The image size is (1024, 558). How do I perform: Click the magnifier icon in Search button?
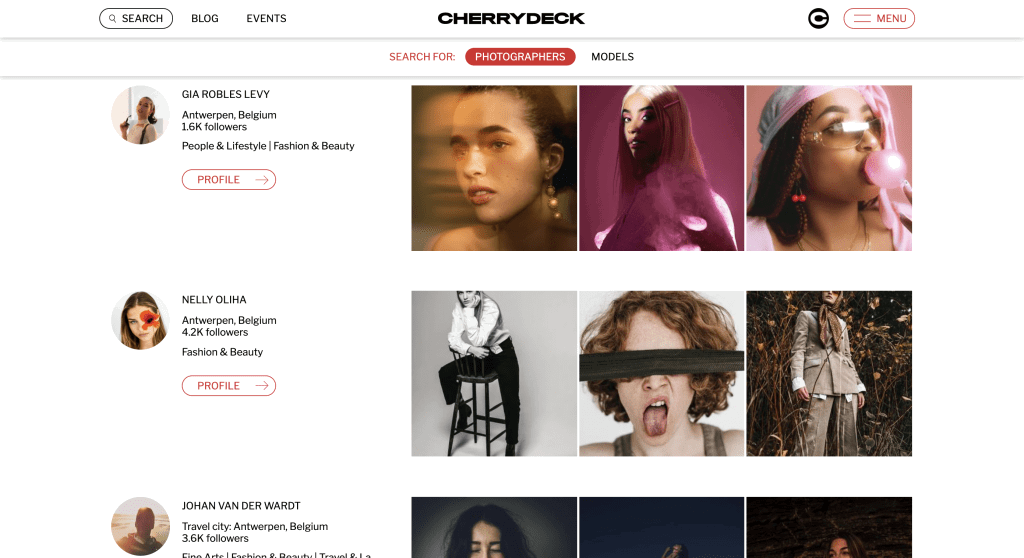click(112, 18)
